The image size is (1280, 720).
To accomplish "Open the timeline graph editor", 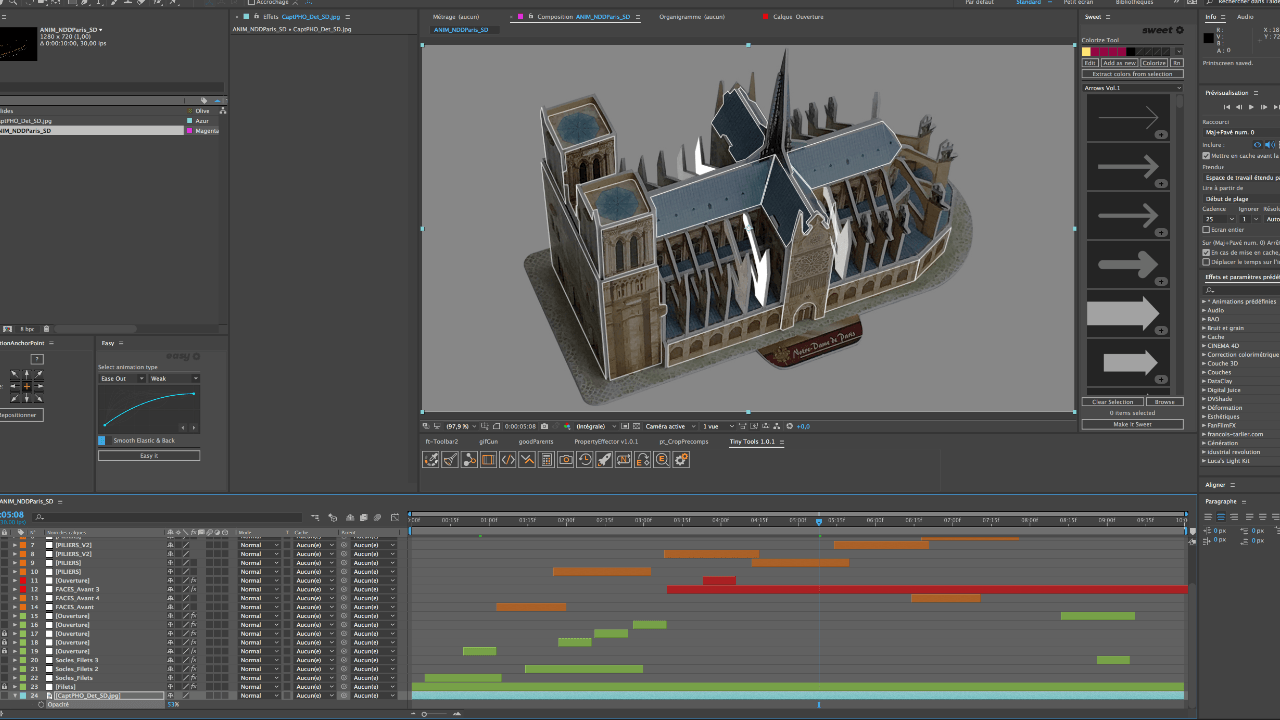I will pyautogui.click(x=396, y=518).
